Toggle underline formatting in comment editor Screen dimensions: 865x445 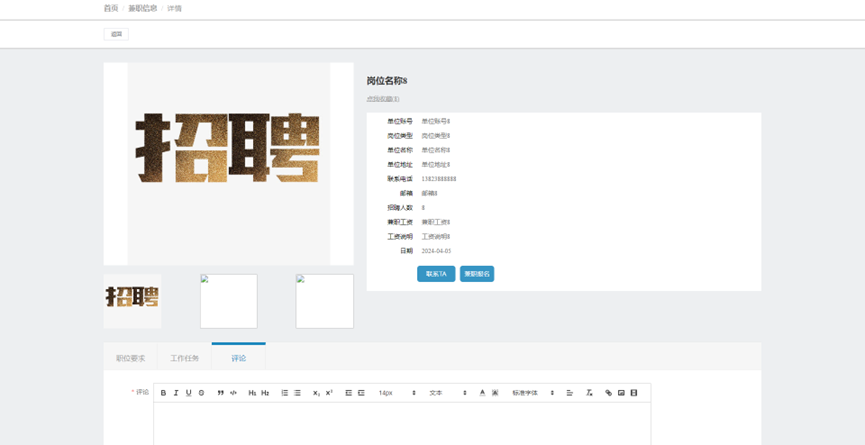(x=189, y=393)
